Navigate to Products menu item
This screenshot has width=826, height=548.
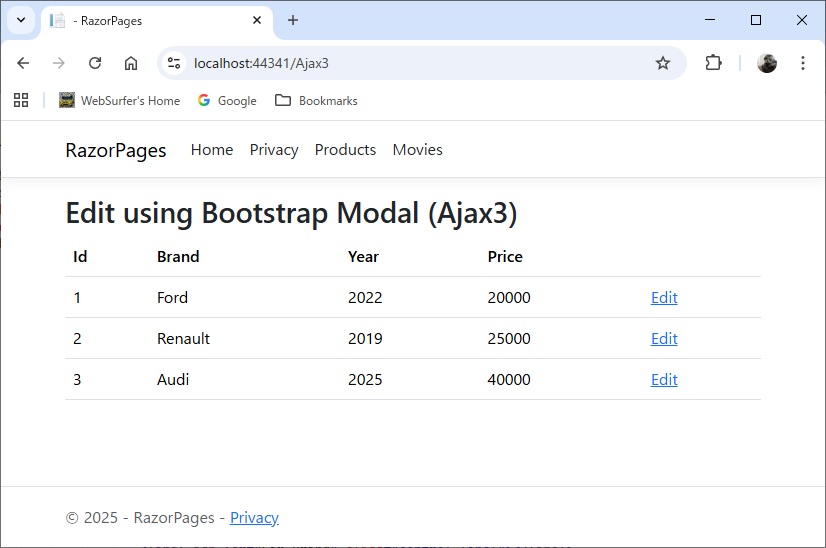345,150
